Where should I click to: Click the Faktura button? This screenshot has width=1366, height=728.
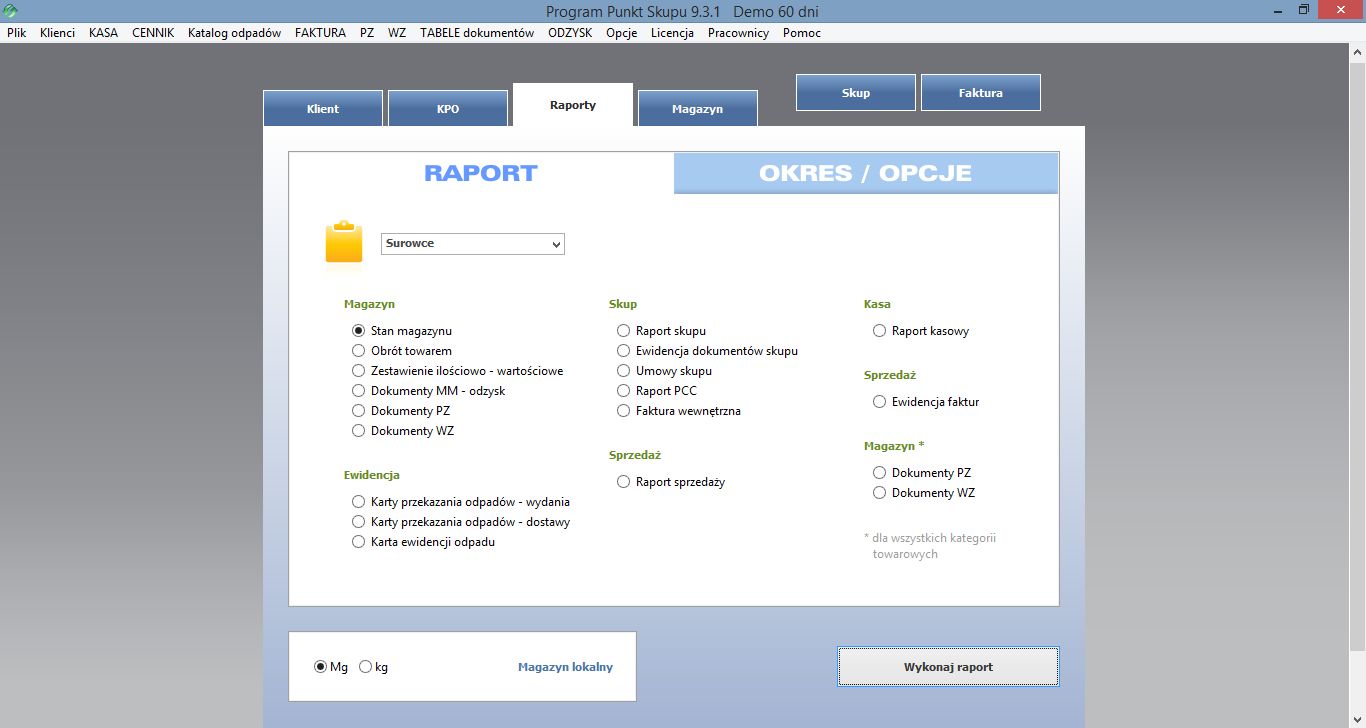coord(981,93)
